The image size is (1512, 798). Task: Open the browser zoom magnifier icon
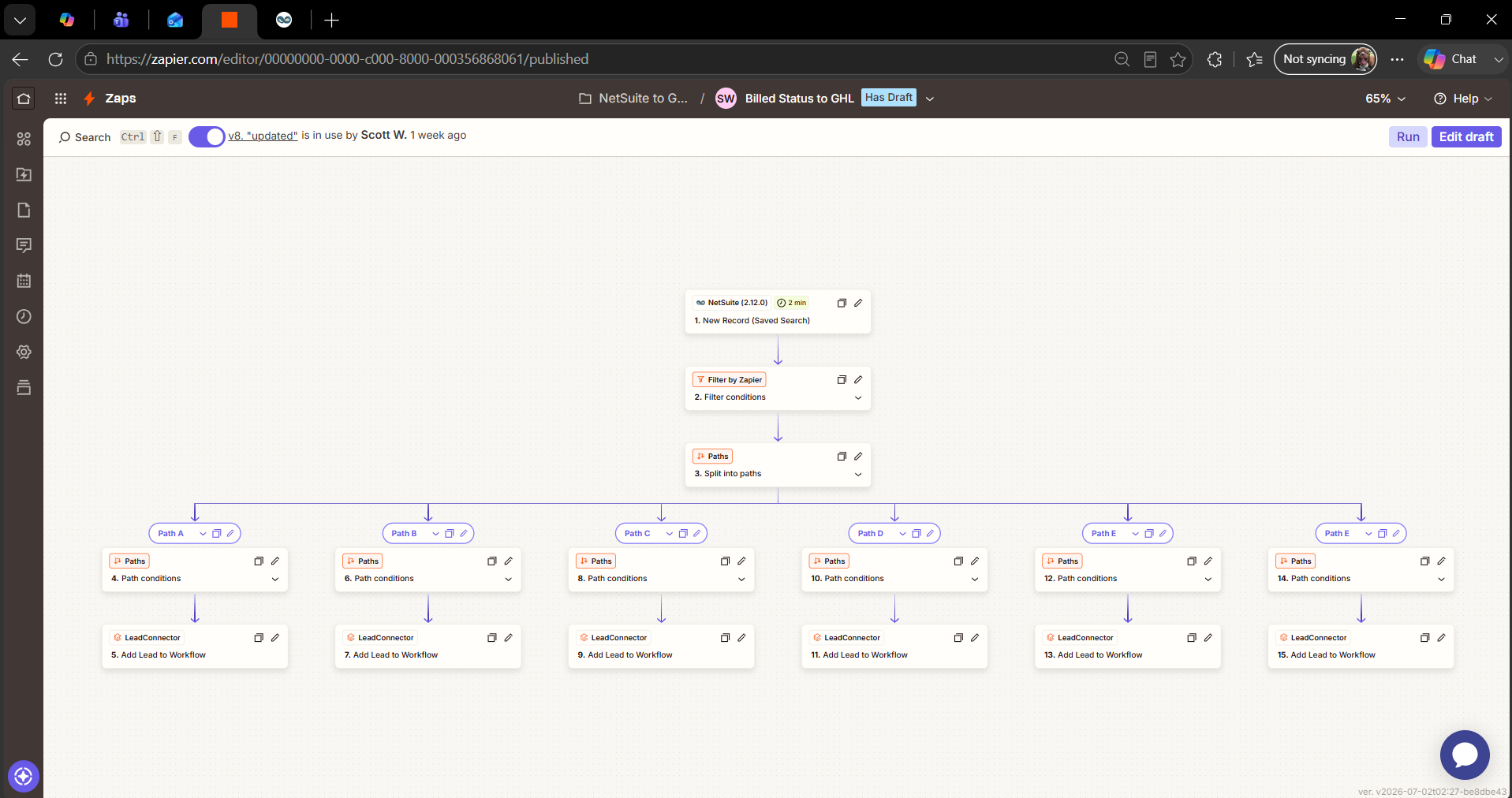(1122, 59)
